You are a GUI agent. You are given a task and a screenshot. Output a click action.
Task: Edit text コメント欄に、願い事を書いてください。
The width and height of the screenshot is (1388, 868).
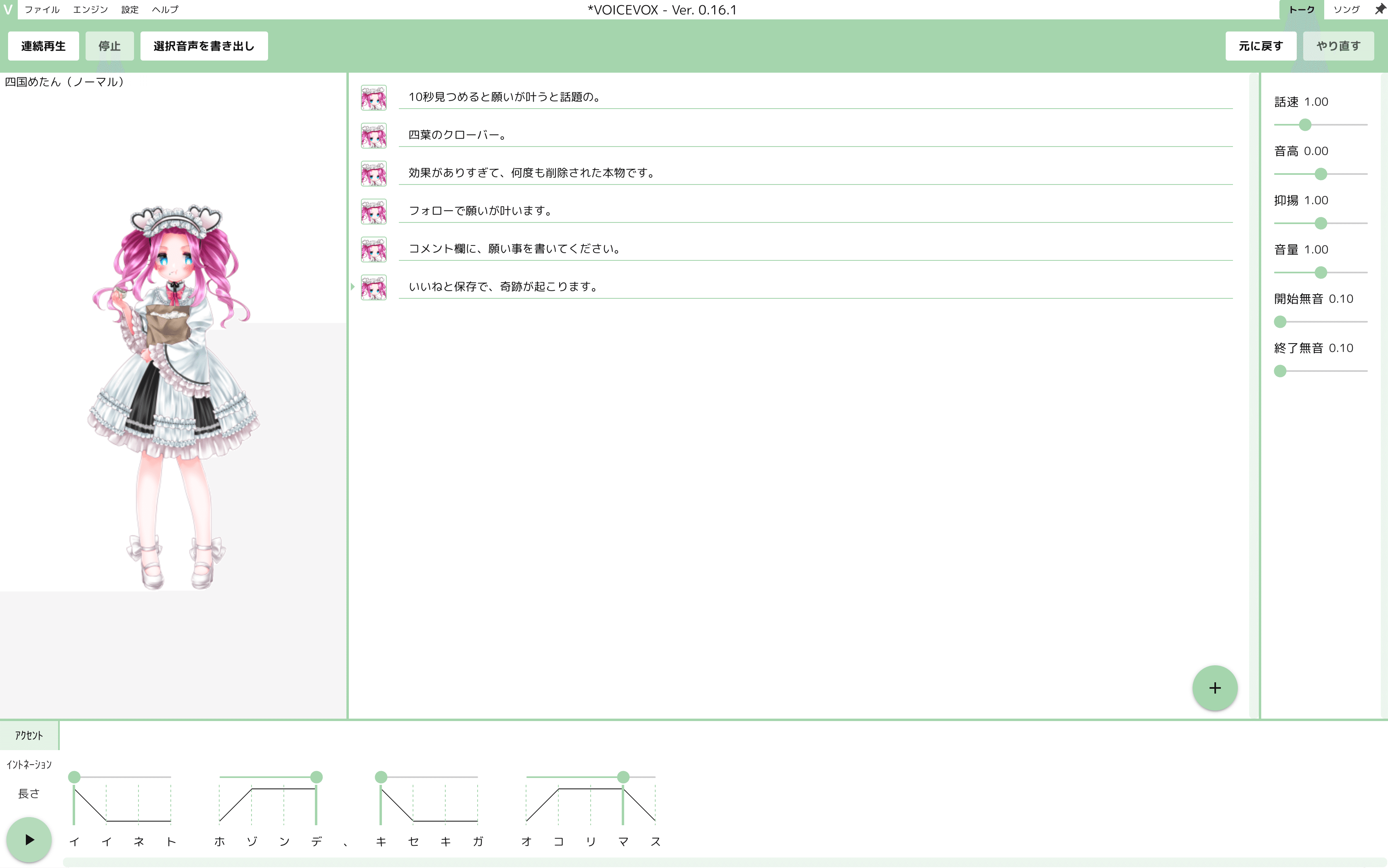coord(816,249)
